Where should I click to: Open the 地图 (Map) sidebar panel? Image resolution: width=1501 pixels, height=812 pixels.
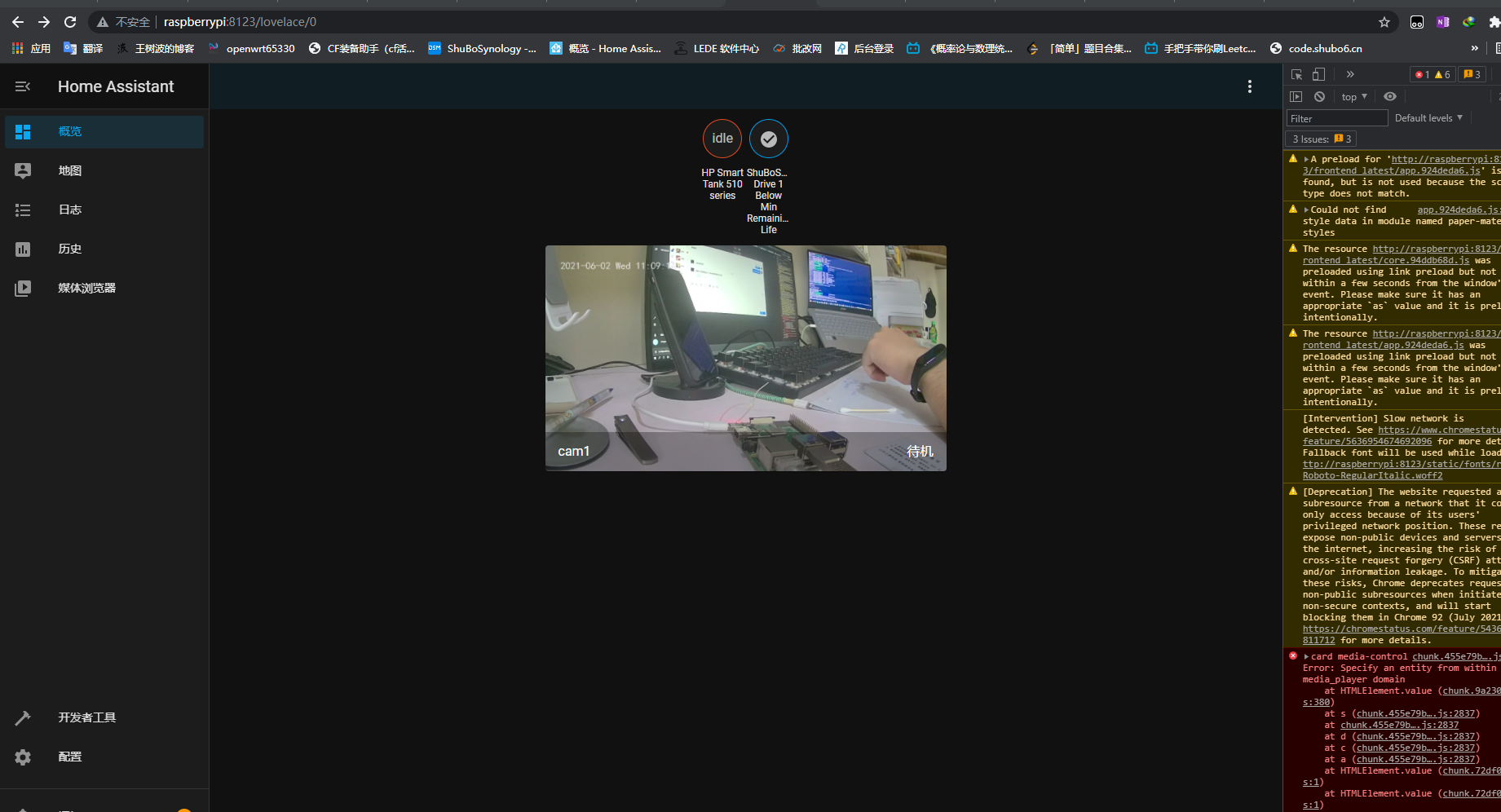70,170
